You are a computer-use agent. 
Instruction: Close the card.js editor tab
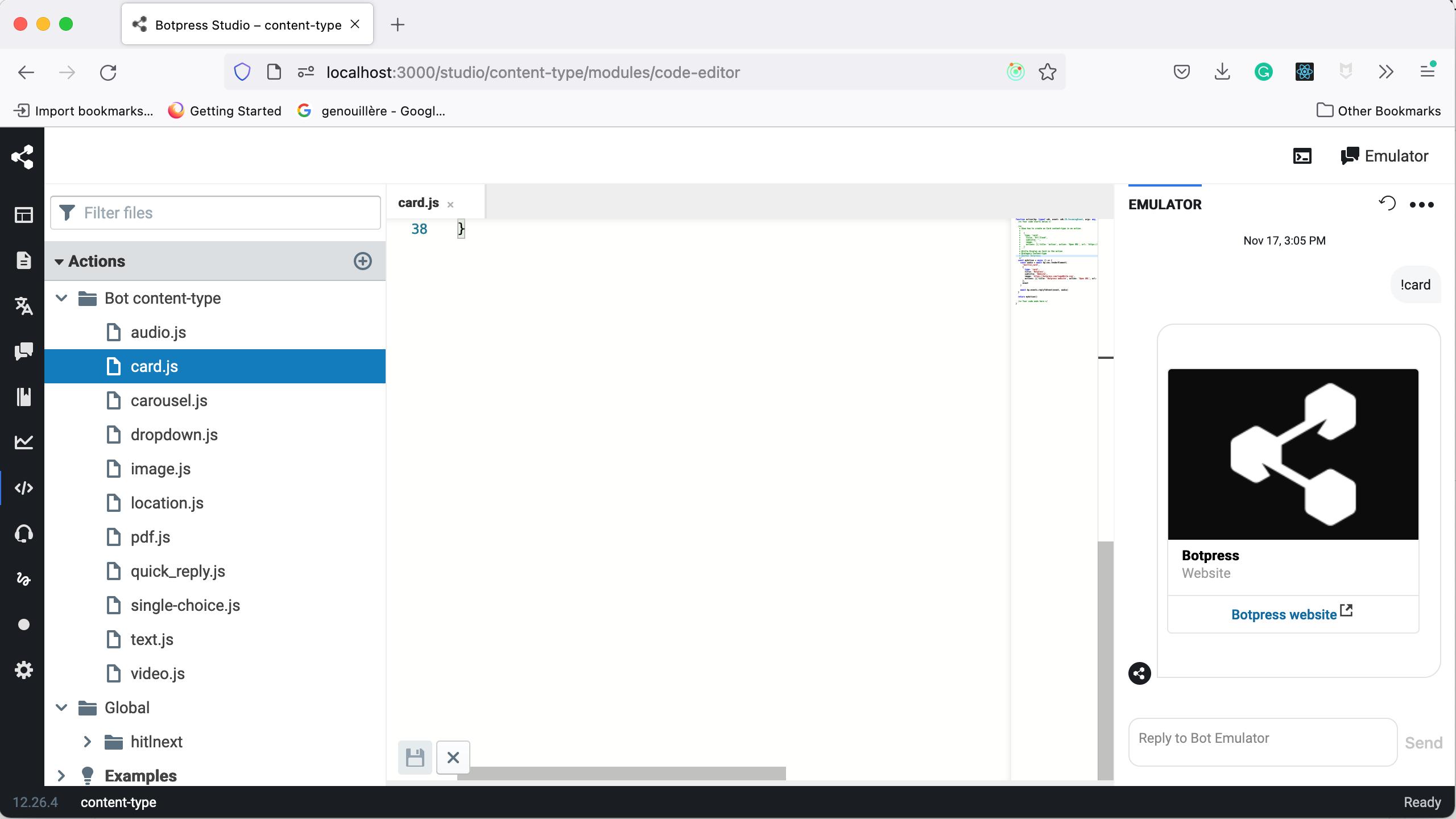[x=450, y=205]
